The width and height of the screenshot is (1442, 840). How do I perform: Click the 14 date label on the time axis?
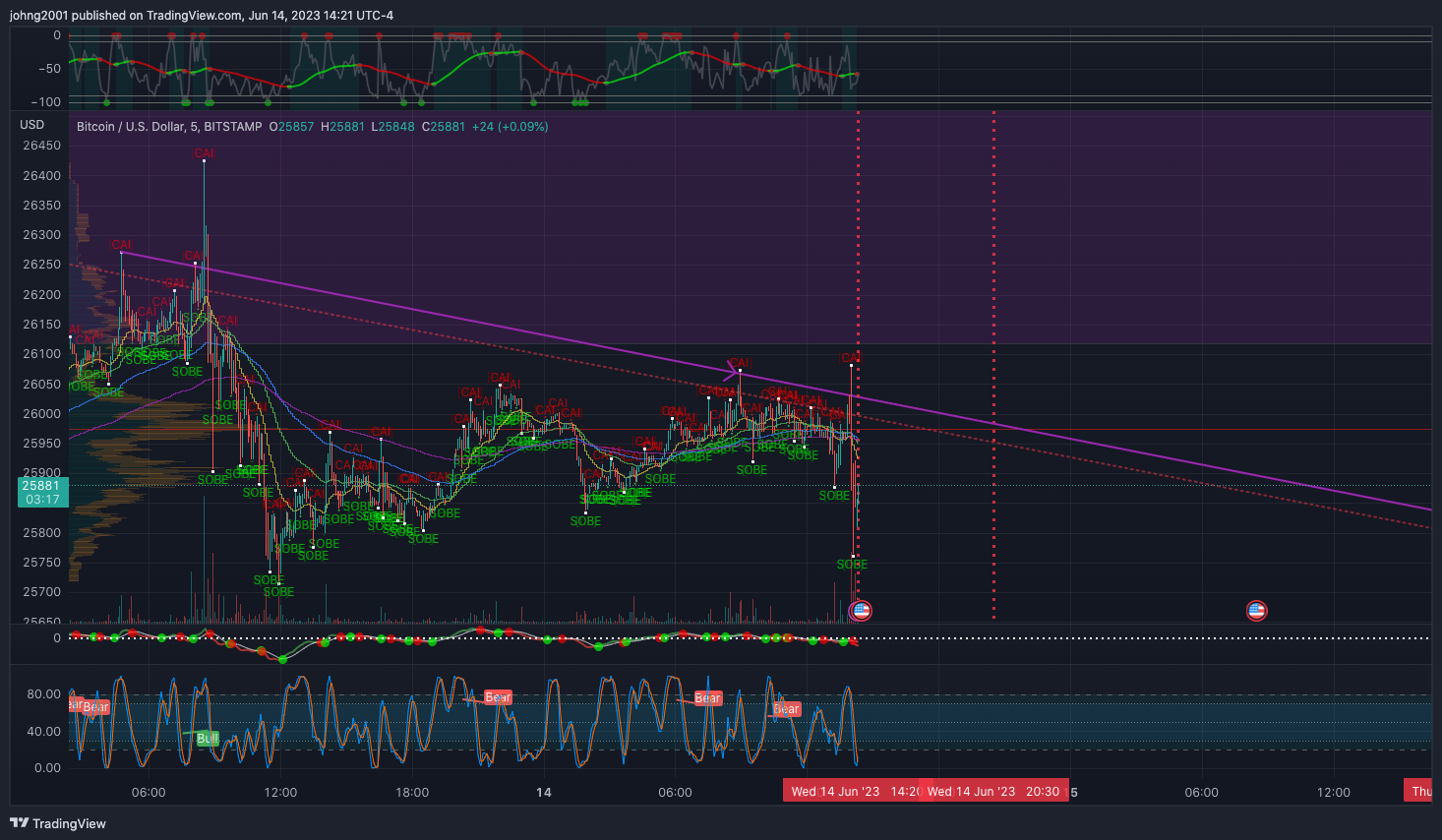(x=544, y=792)
